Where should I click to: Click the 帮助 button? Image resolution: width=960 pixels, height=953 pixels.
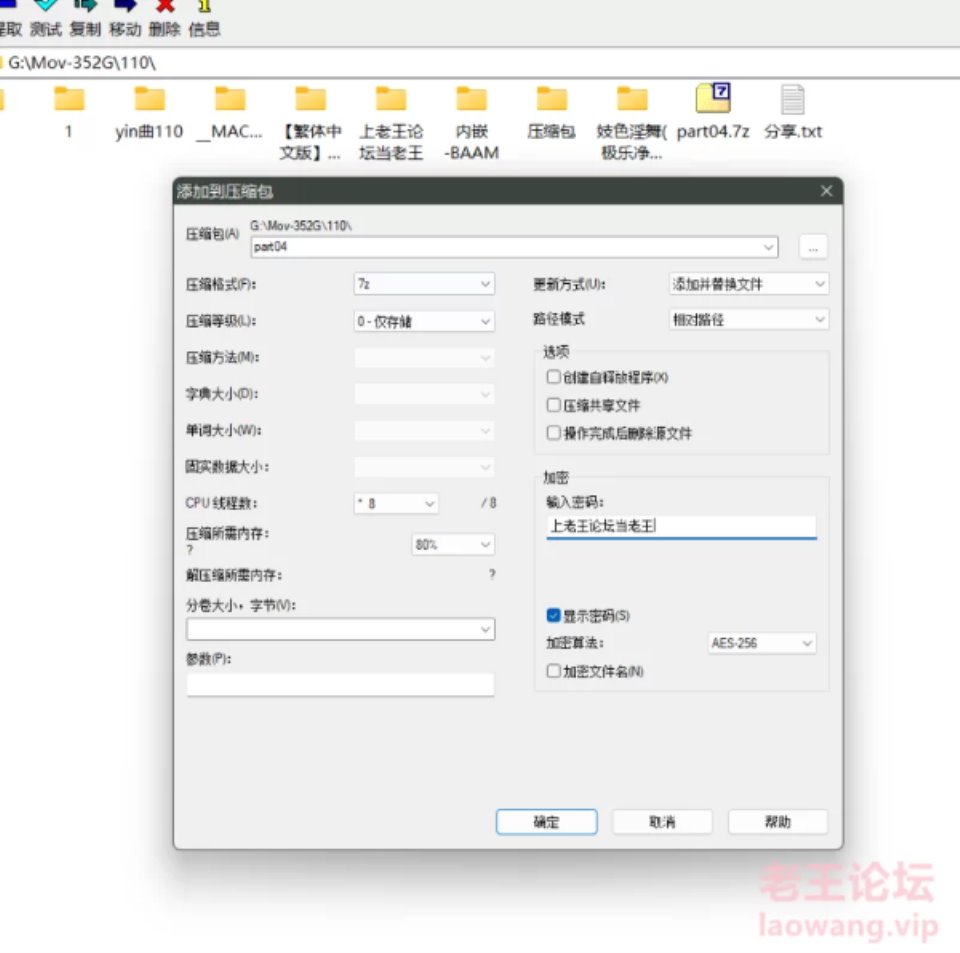pos(778,822)
